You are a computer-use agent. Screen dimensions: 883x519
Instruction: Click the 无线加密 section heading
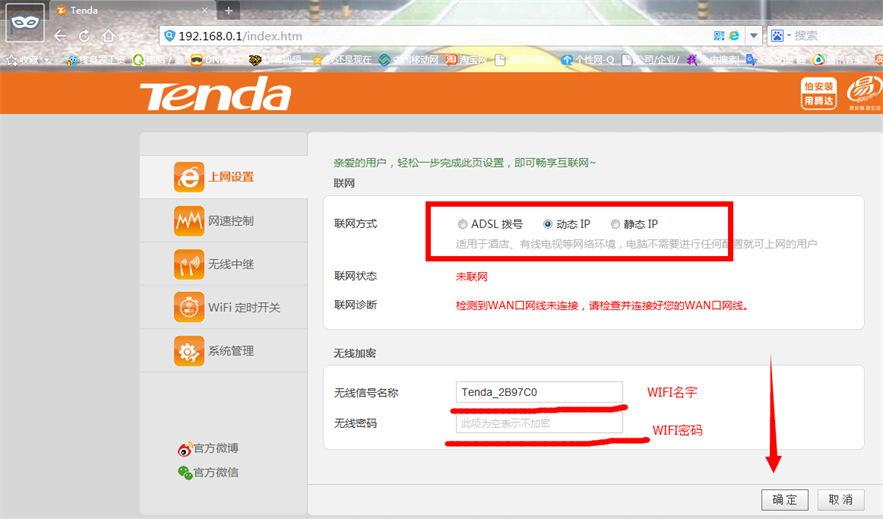355,354
